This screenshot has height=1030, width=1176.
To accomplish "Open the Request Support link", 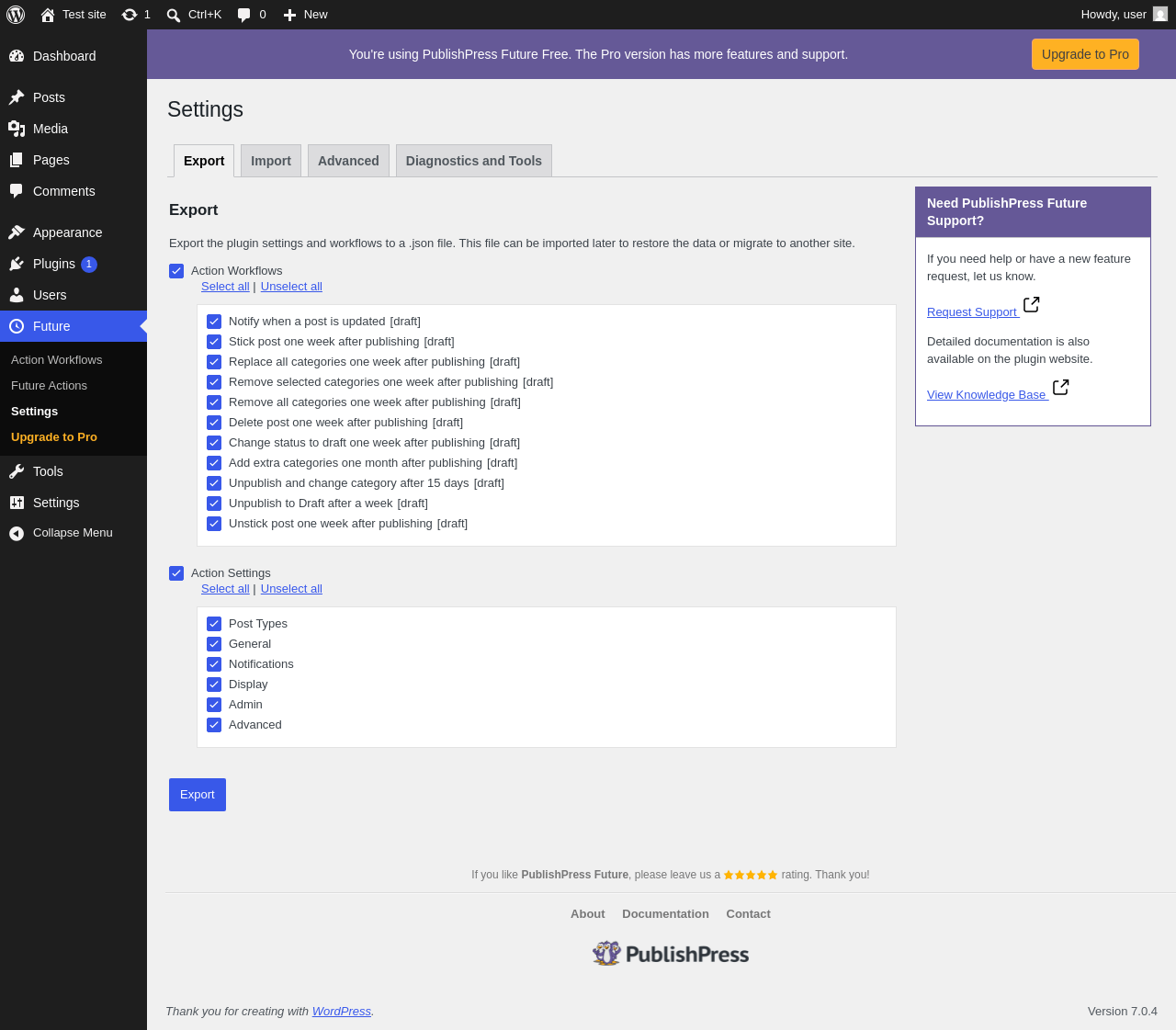I will (972, 312).
